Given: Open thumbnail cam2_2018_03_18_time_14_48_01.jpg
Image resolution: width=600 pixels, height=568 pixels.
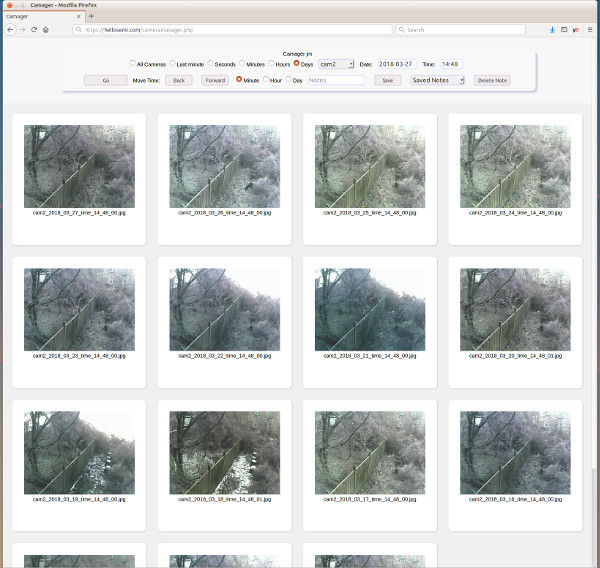Looking at the screenshot, I should click(x=225, y=453).
